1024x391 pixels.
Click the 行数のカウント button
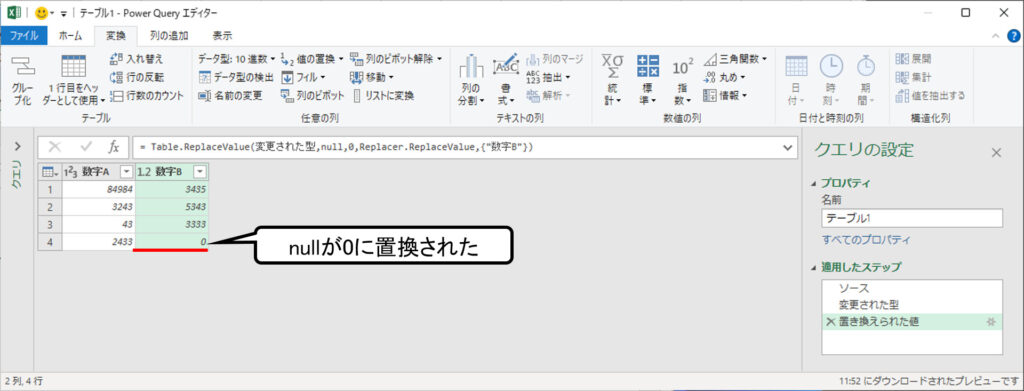click(147, 95)
